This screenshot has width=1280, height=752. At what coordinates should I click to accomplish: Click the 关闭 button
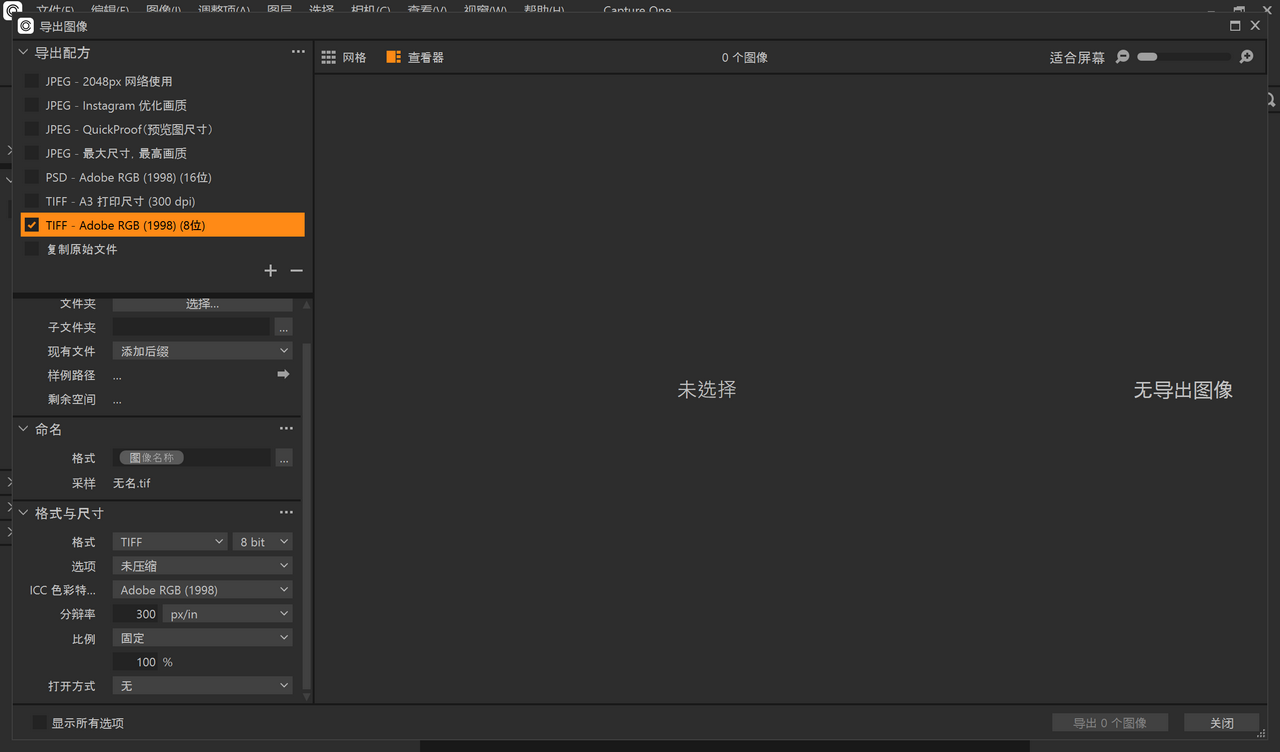click(x=1221, y=722)
